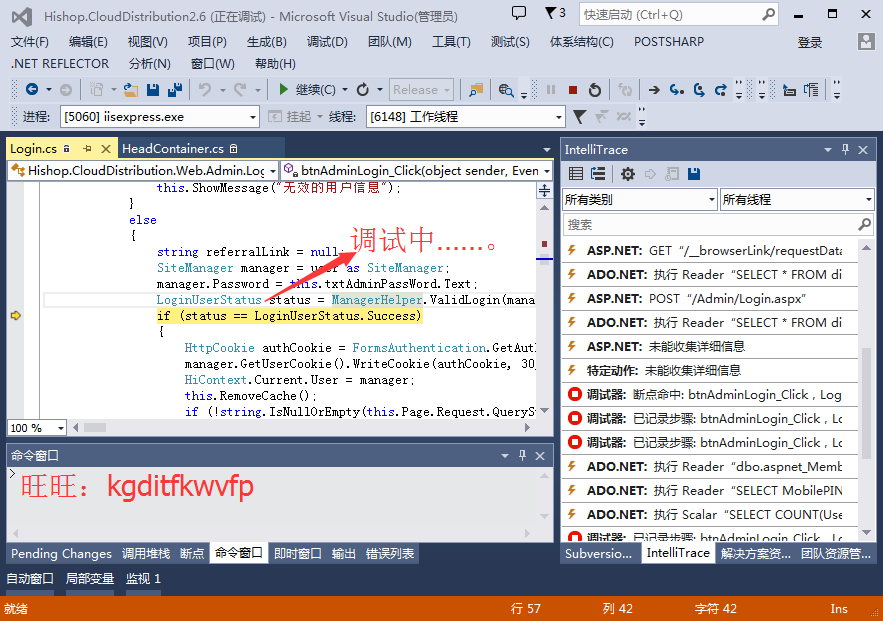
Task: Click the user account avatar icon
Action: [x=866, y=42]
